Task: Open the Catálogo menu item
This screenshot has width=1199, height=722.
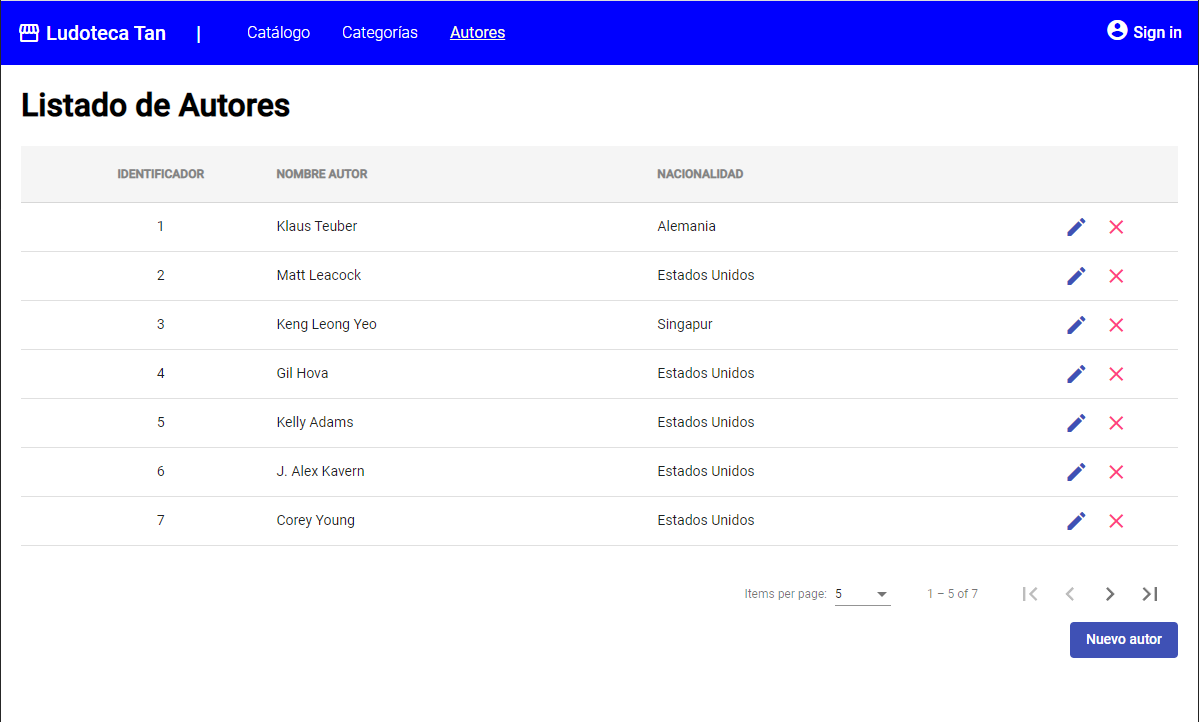Action: [278, 32]
